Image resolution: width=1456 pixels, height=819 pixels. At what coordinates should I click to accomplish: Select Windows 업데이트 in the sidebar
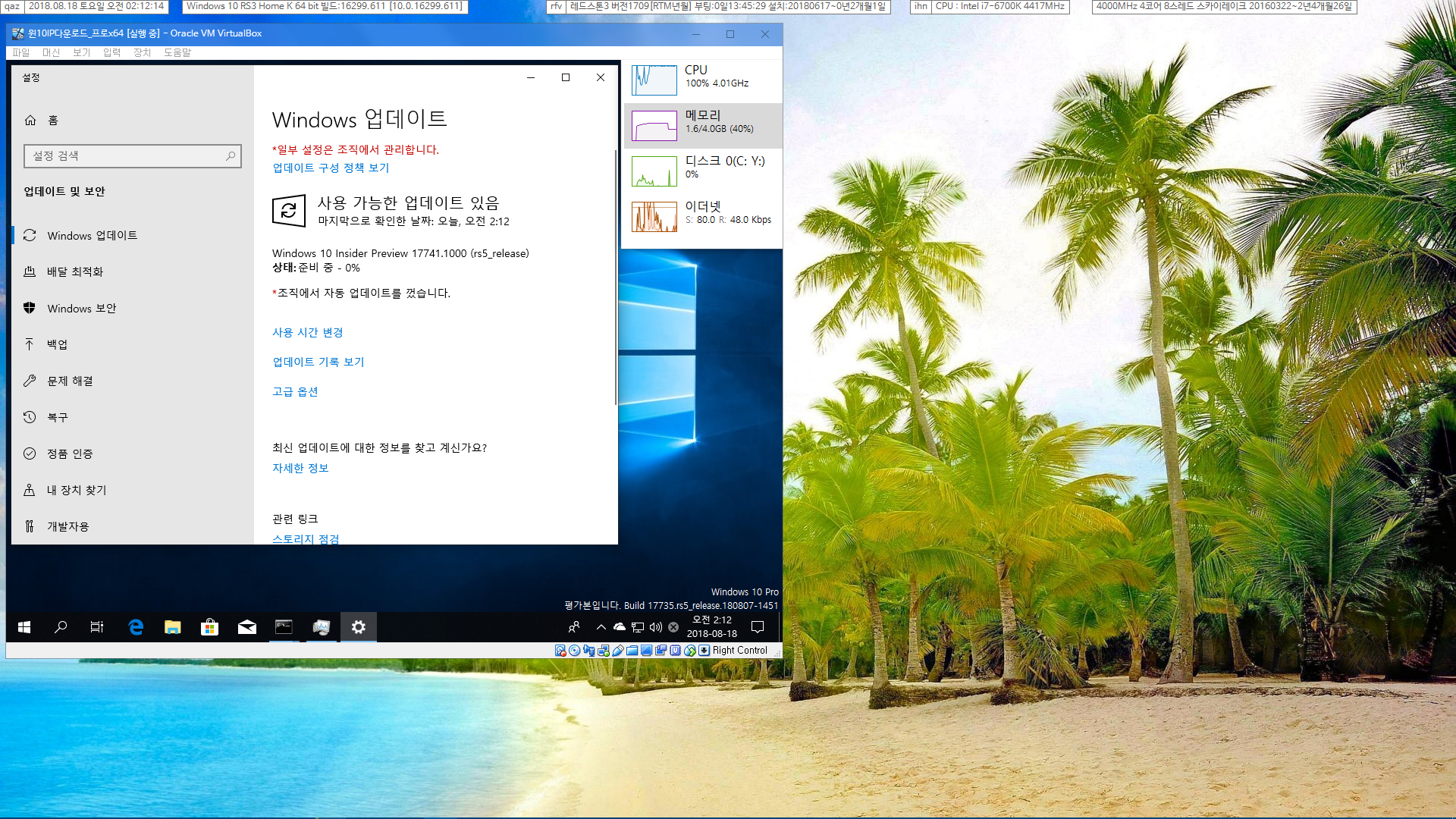pyautogui.click(x=133, y=235)
